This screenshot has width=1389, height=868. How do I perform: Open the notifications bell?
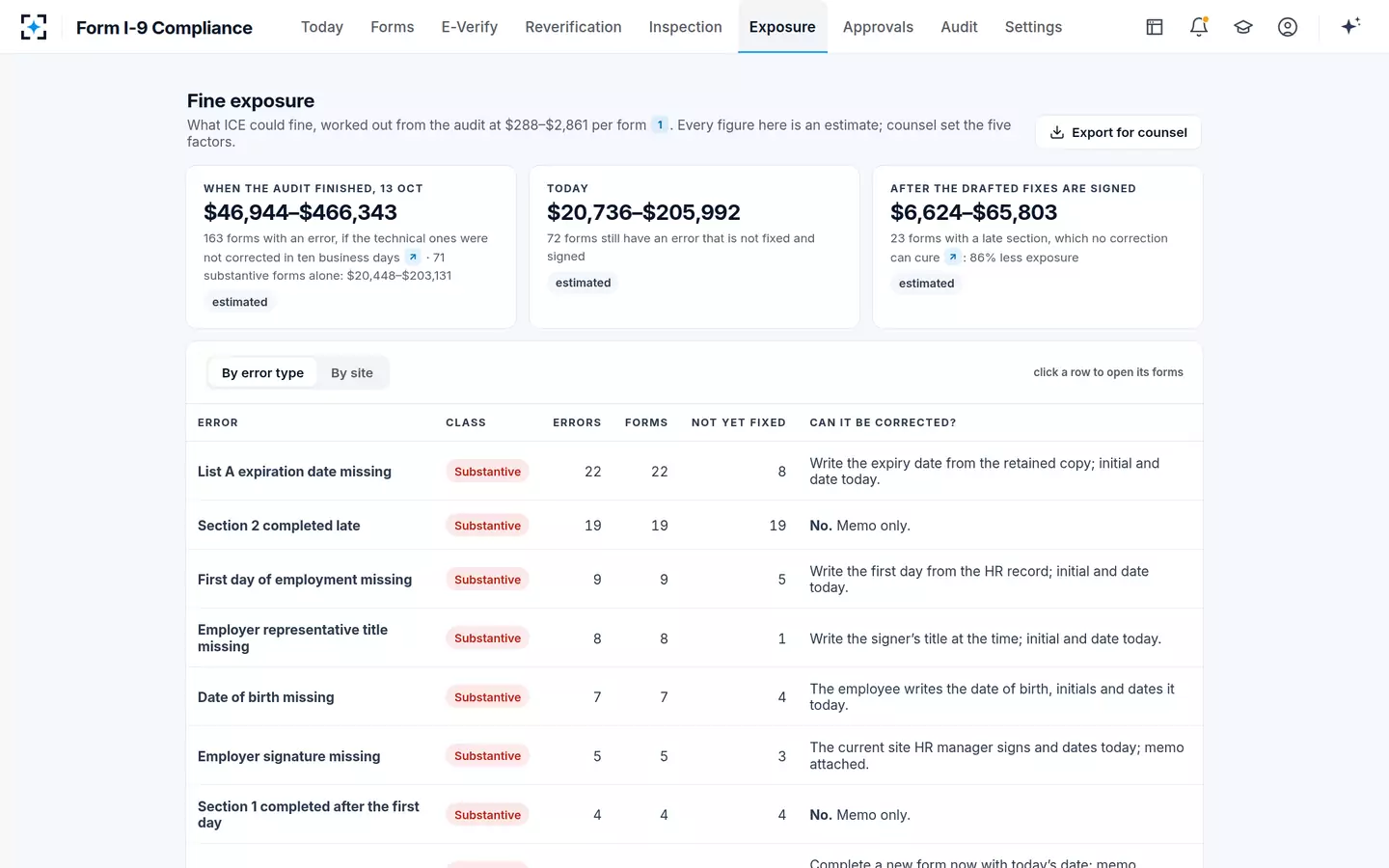(1199, 27)
